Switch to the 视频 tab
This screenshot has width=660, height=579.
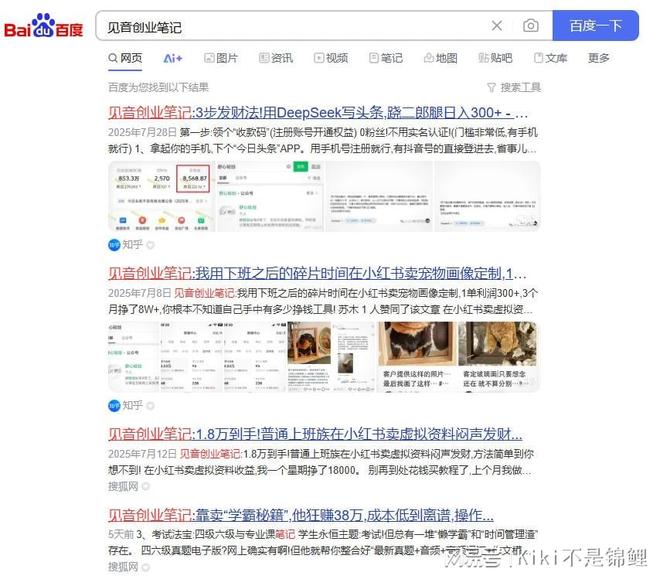point(331,58)
